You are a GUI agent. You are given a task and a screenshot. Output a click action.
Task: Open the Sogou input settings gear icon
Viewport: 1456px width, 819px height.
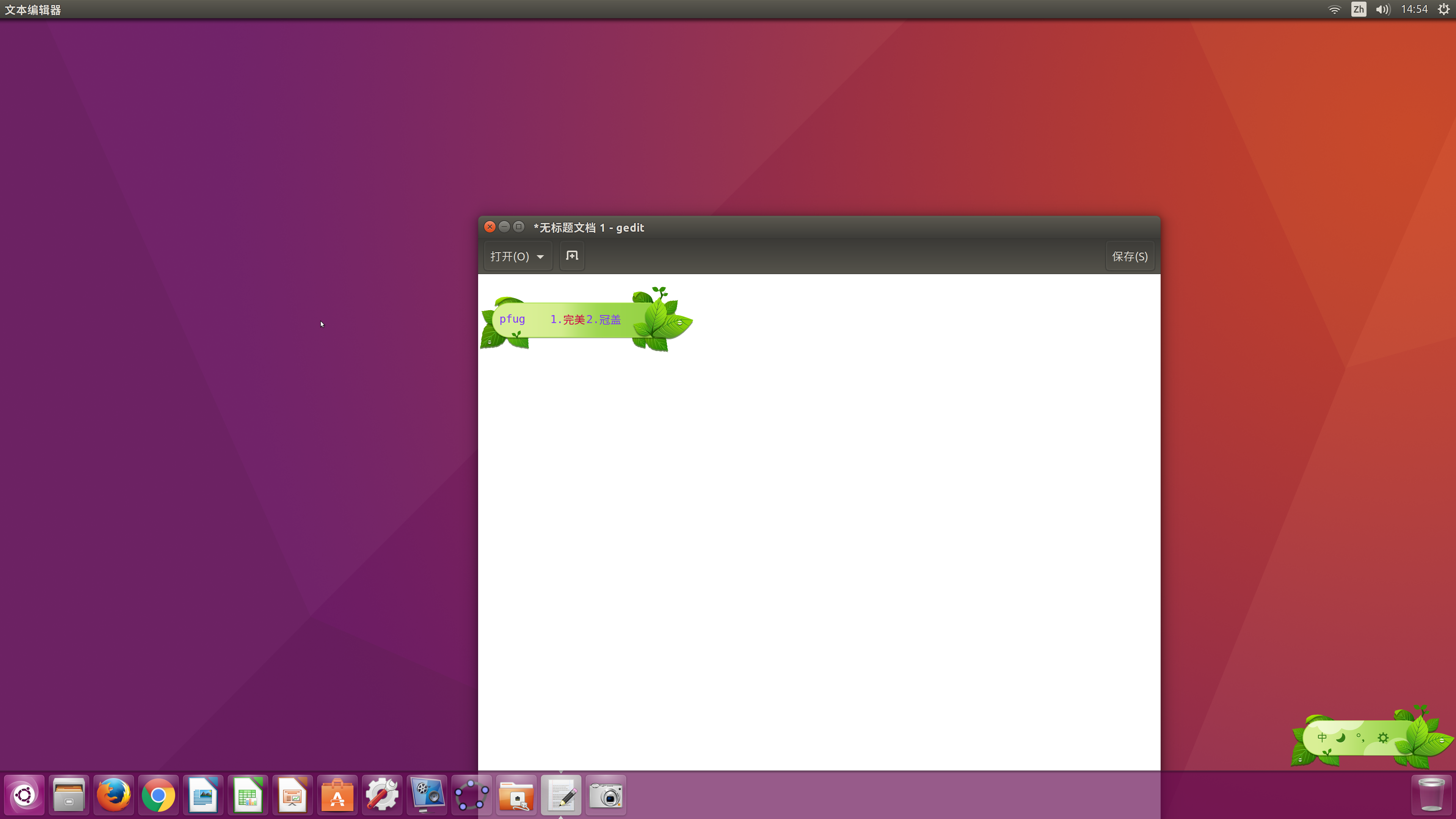(1383, 737)
